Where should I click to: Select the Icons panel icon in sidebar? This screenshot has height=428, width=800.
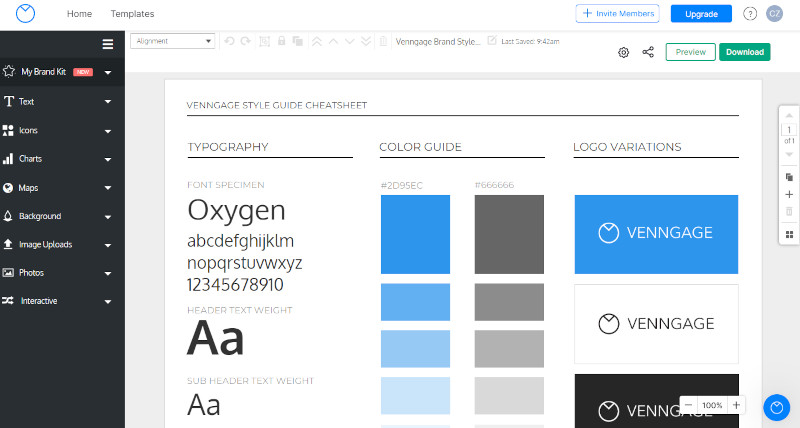click(8, 131)
